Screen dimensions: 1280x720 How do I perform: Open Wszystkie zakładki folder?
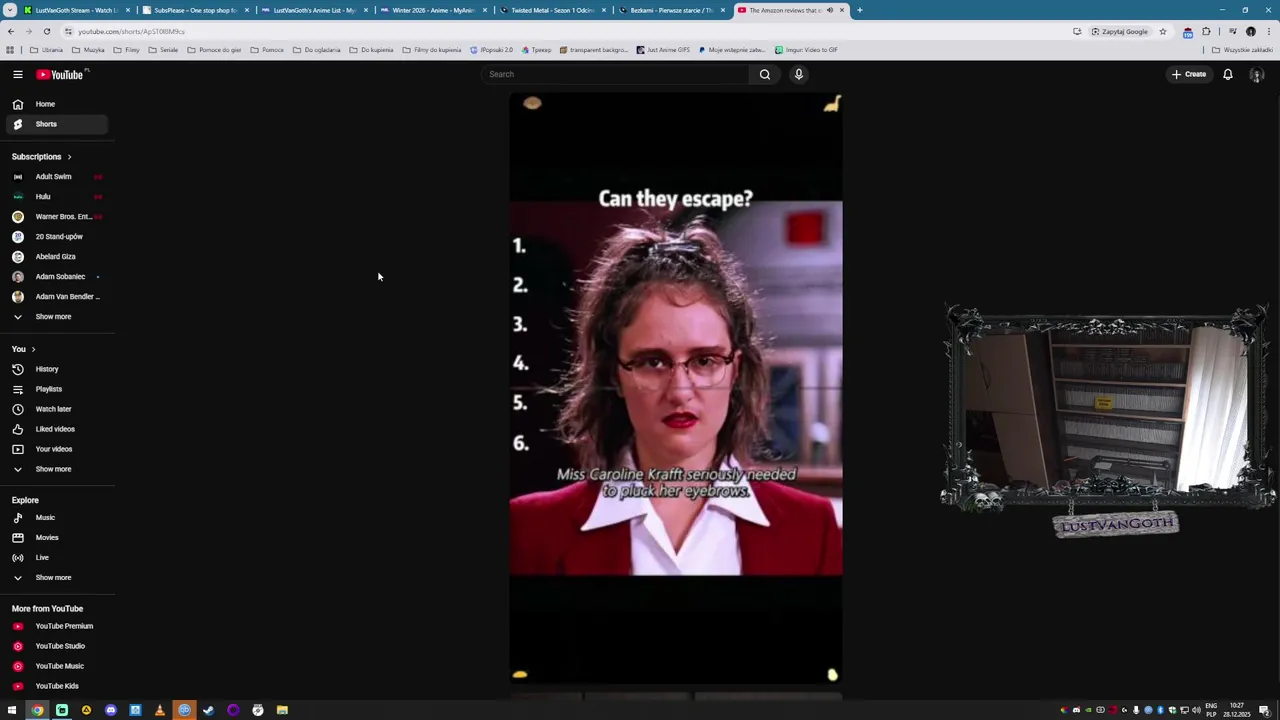(1242, 50)
